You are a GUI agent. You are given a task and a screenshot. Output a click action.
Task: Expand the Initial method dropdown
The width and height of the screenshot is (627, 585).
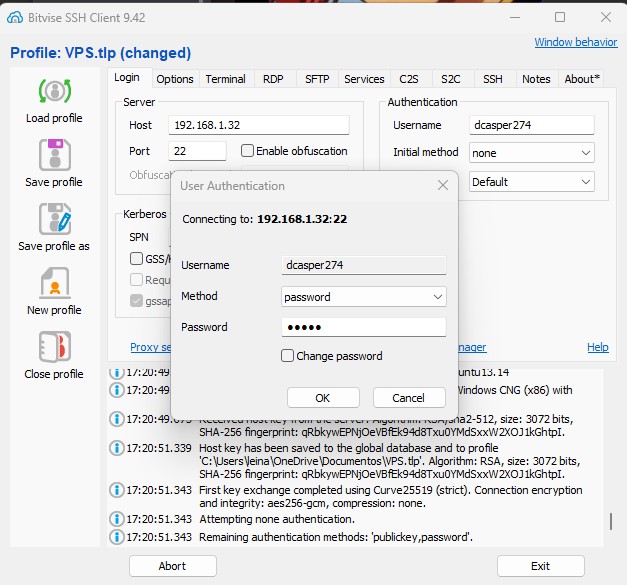coord(531,153)
